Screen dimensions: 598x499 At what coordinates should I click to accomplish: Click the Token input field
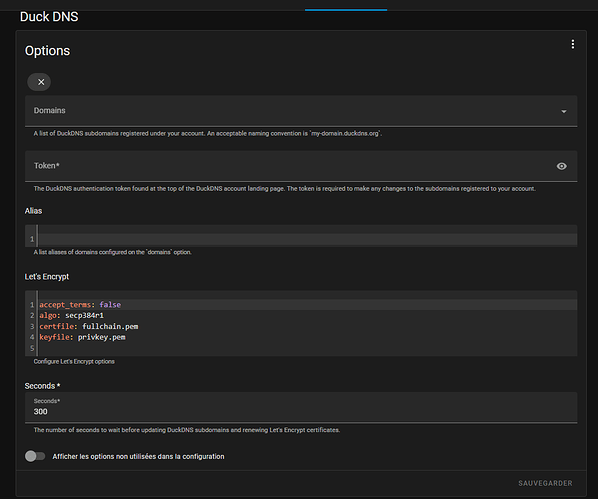pyautogui.click(x=301, y=166)
